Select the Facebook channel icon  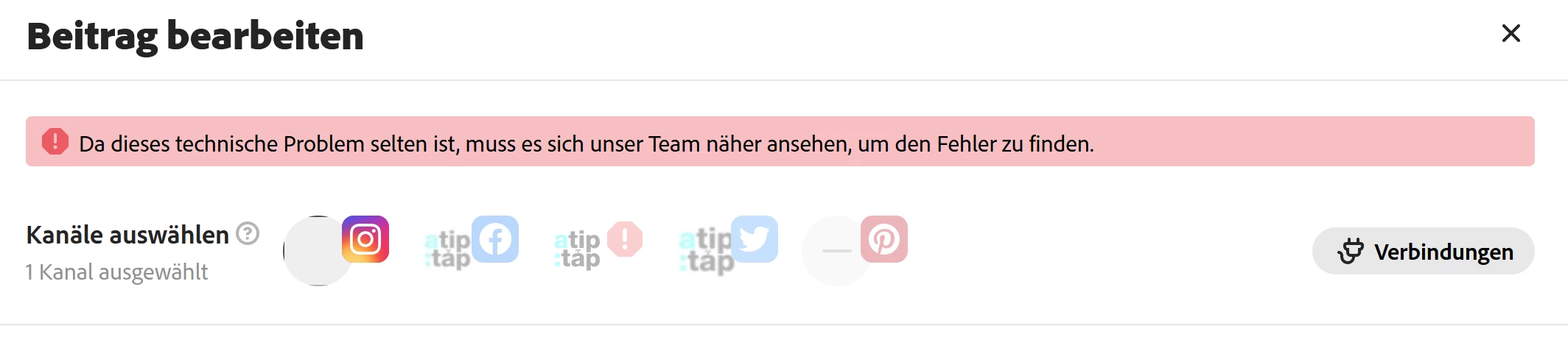pos(495,239)
